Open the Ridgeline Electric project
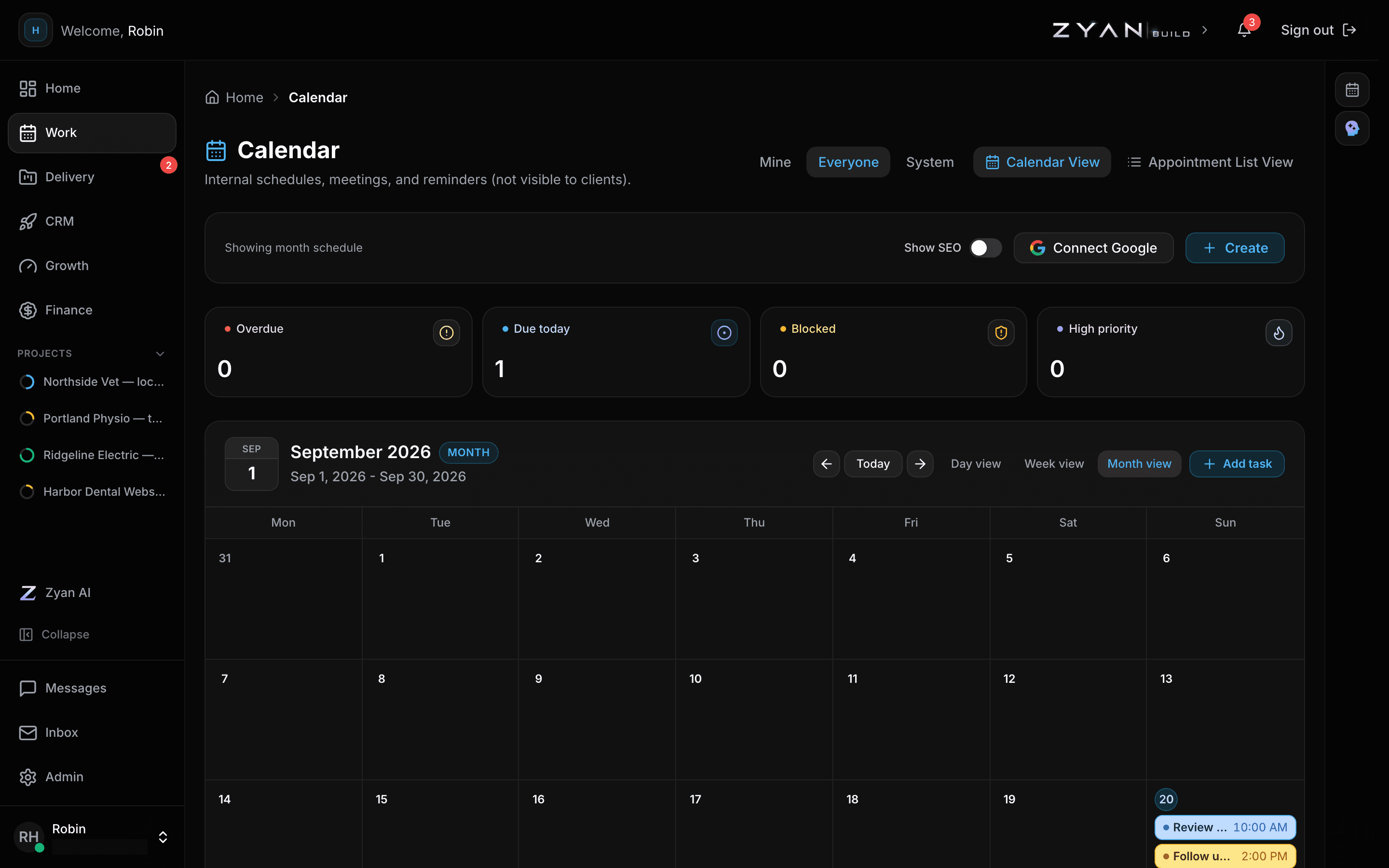The image size is (1389, 868). [93, 455]
